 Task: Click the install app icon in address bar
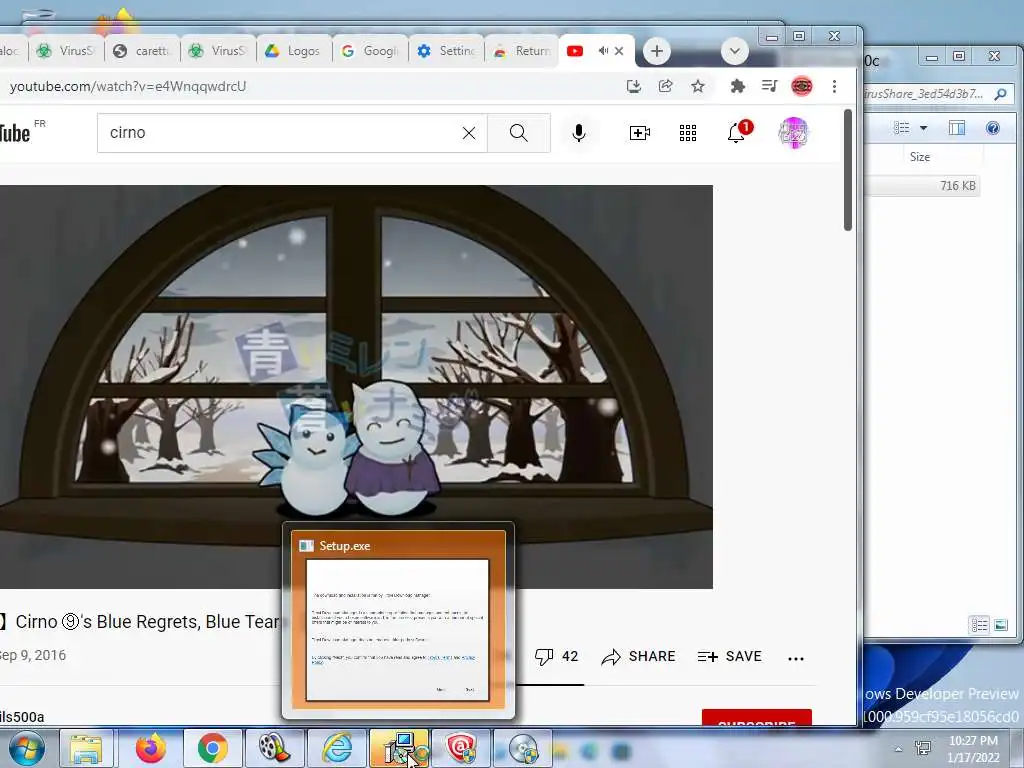tap(633, 86)
